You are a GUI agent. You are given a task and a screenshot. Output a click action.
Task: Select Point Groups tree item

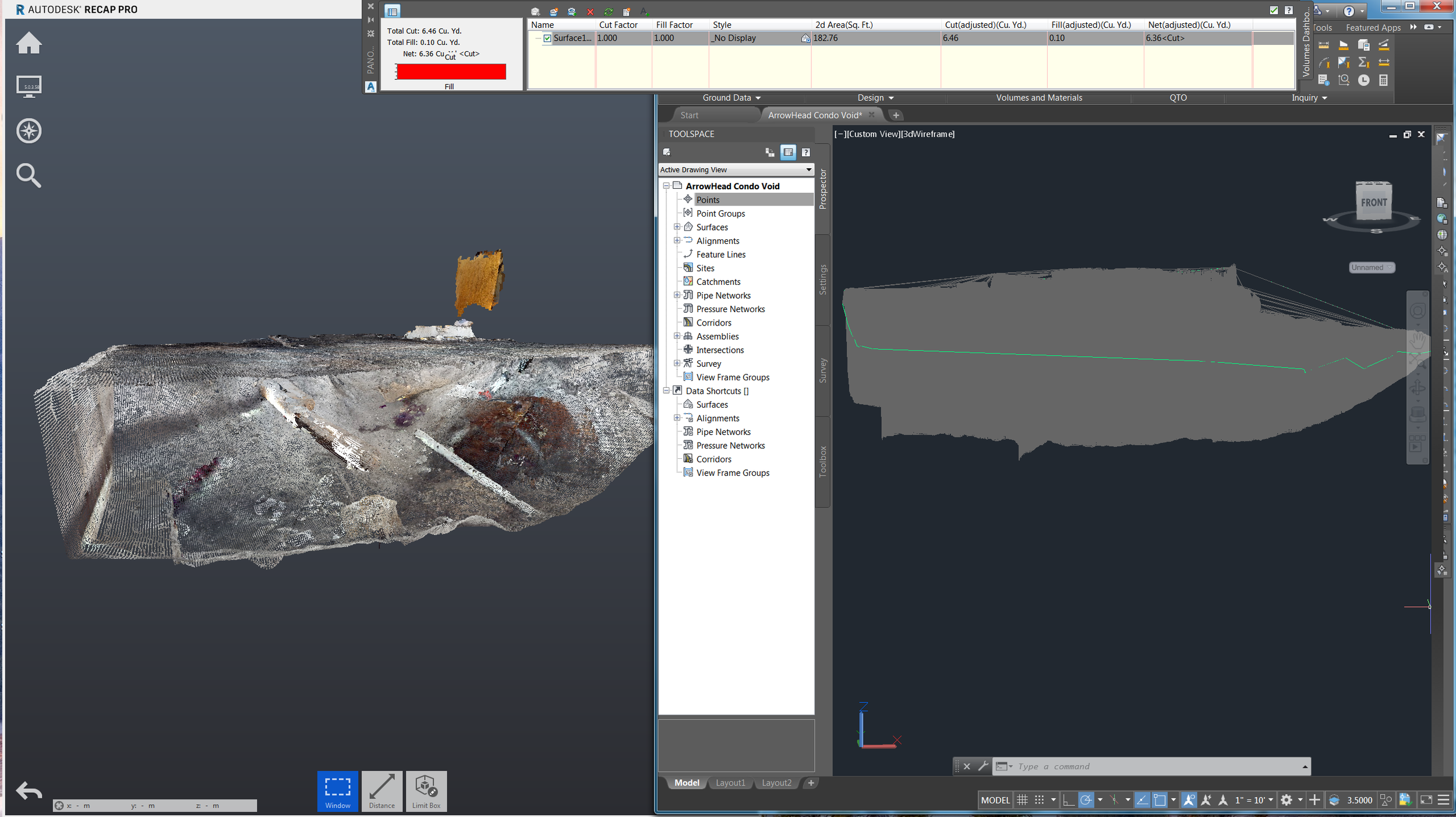coord(720,214)
